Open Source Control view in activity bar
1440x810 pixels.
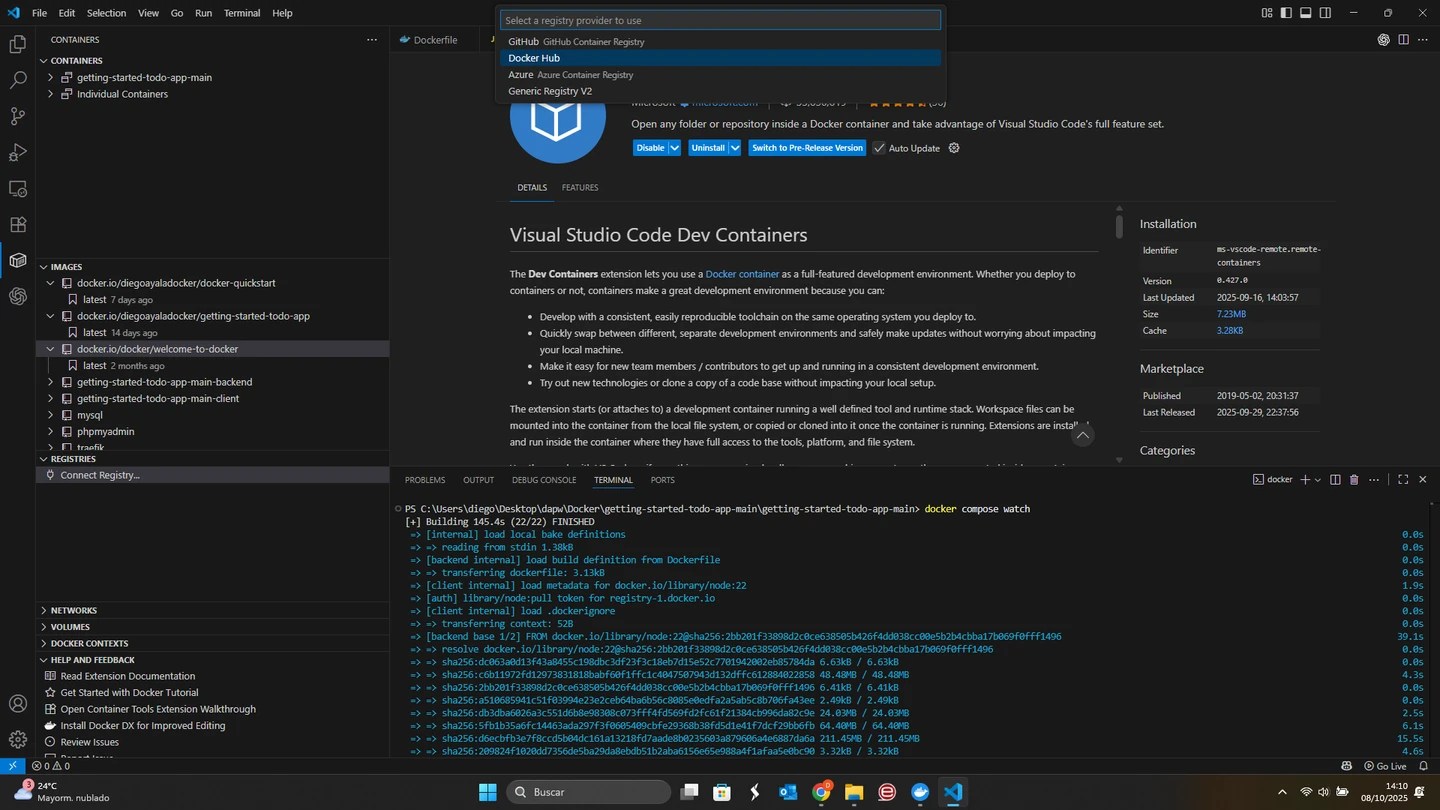[x=17, y=116]
